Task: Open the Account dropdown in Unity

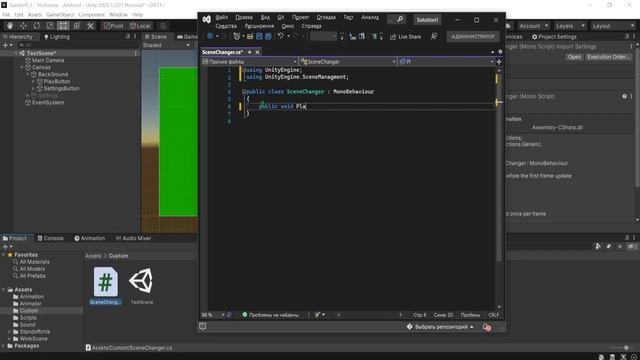Action: [x=533, y=26]
